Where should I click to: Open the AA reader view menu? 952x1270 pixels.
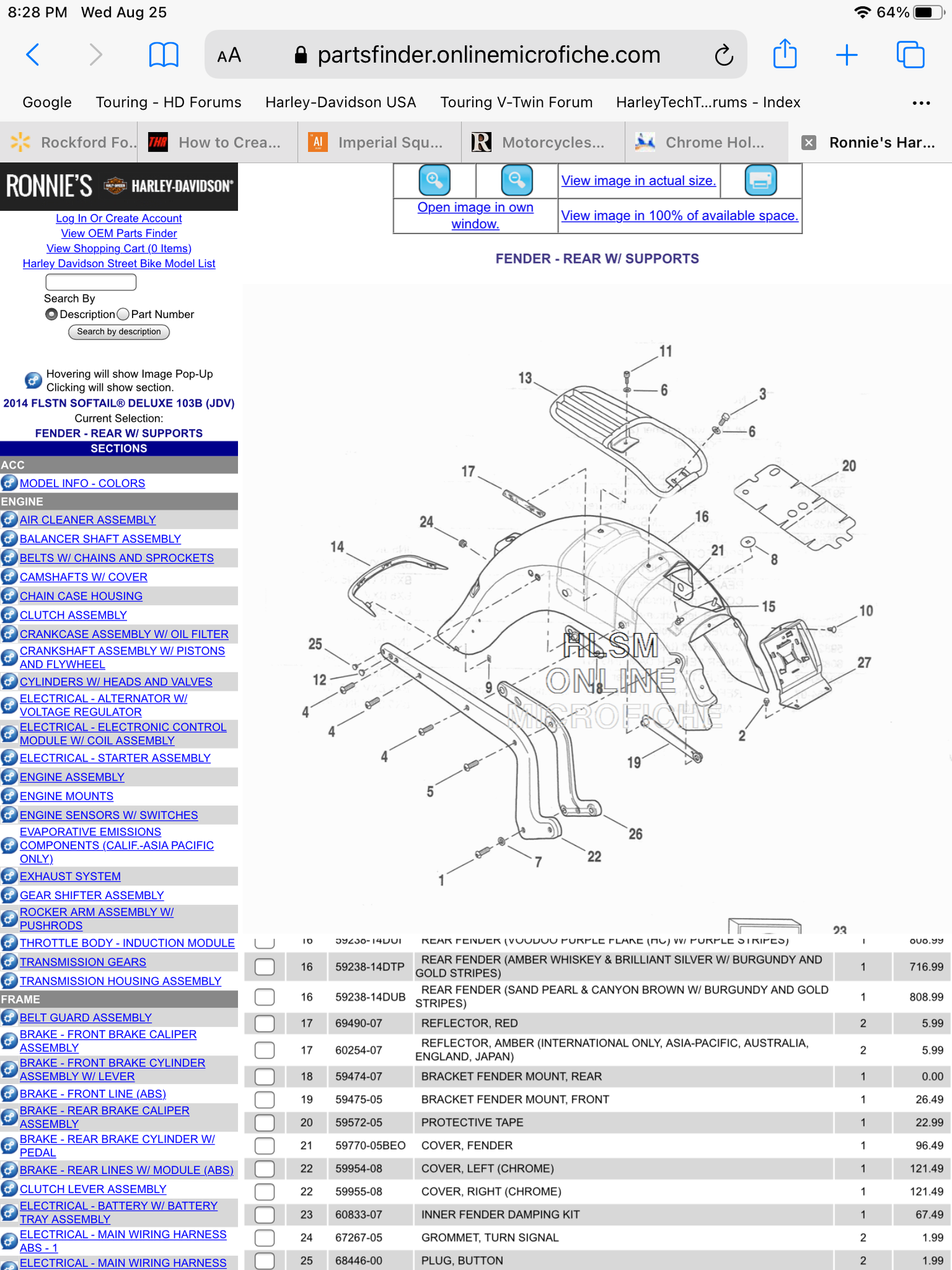[229, 55]
